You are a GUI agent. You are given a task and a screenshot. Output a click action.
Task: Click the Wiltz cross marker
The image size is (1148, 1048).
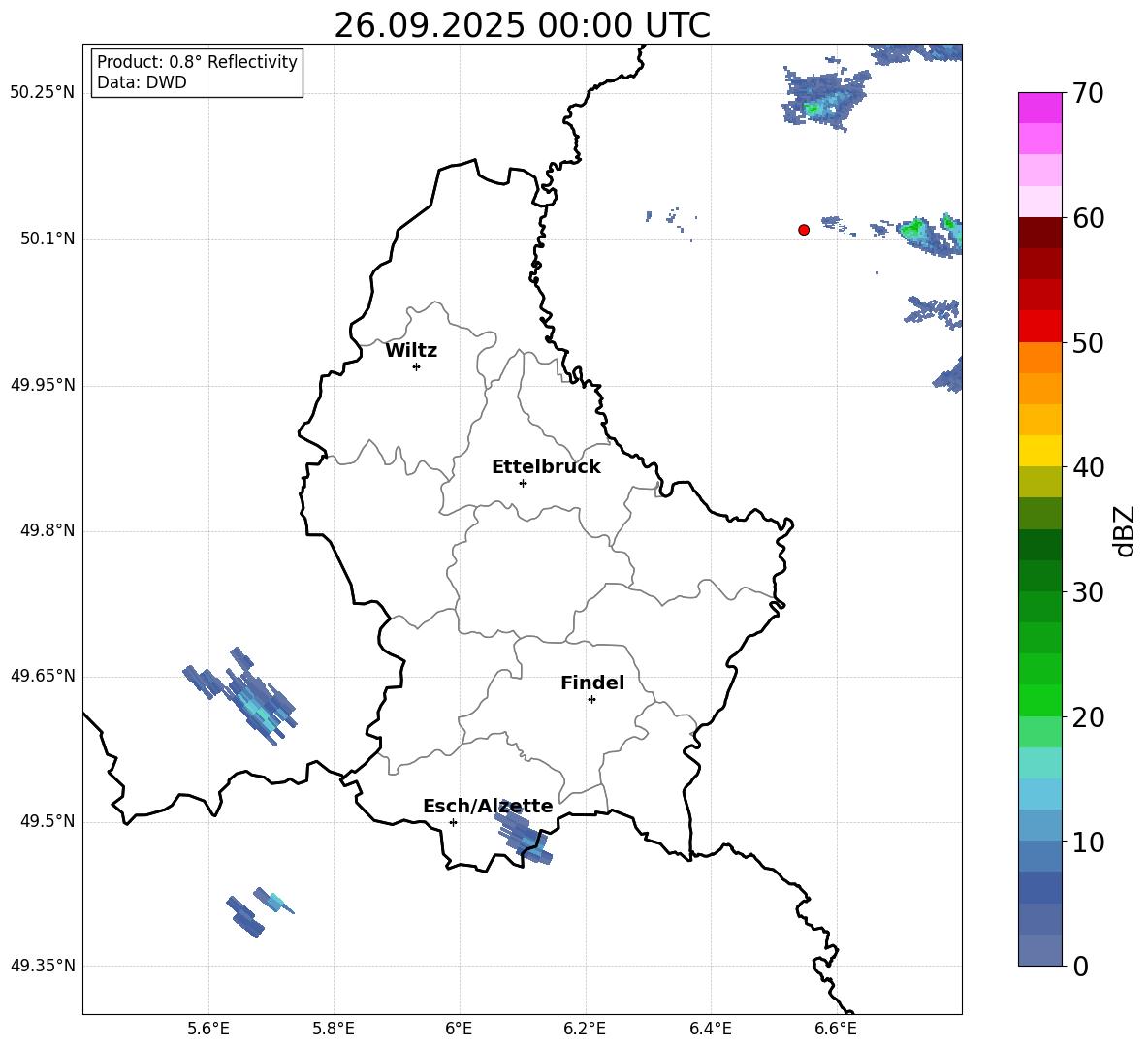click(417, 366)
